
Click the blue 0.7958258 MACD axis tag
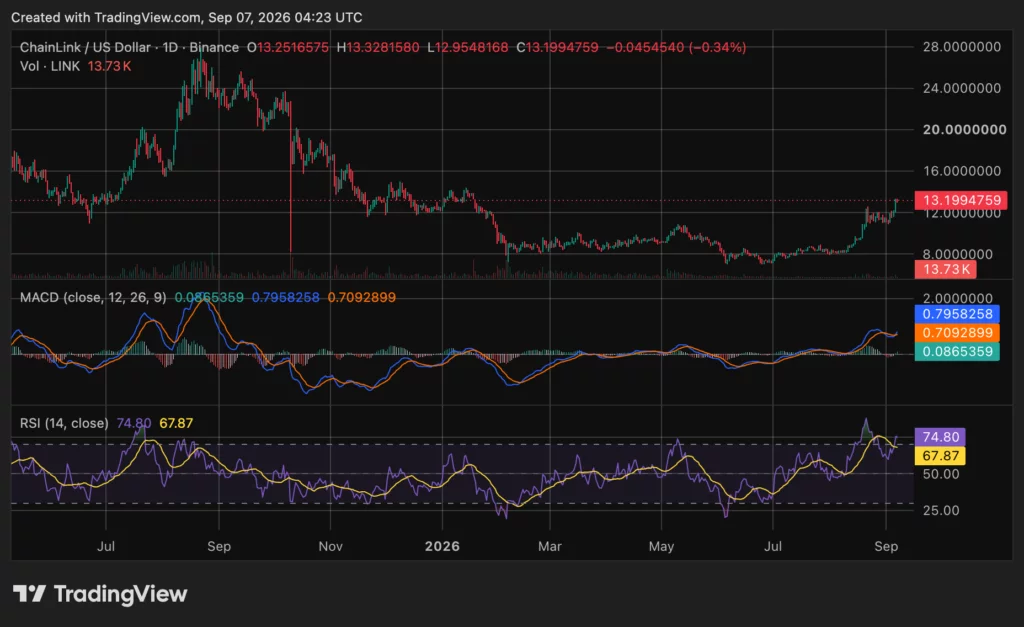click(957, 314)
